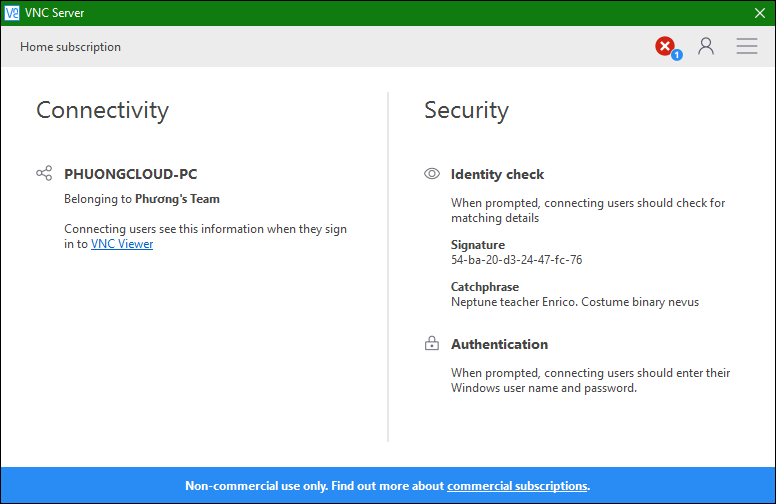776x504 pixels.
Task: Click the red error status icon
Action: (x=664, y=46)
